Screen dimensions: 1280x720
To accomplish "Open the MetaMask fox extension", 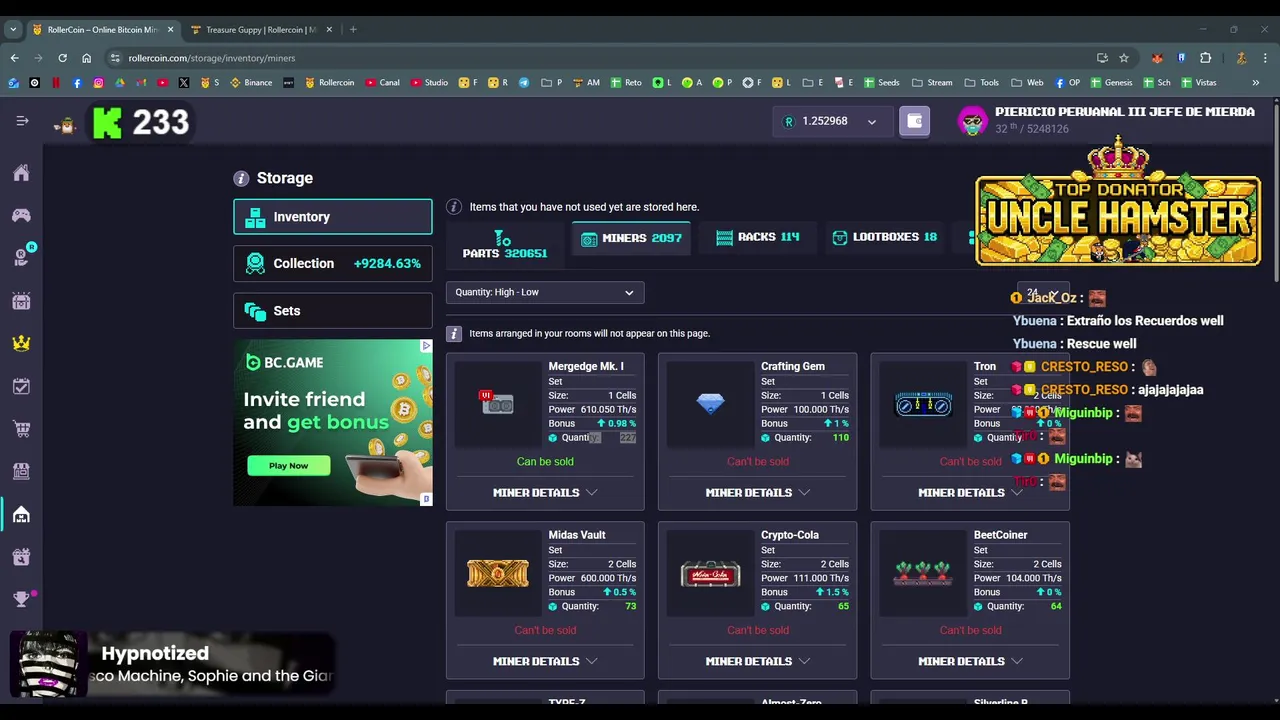I will click(1157, 58).
